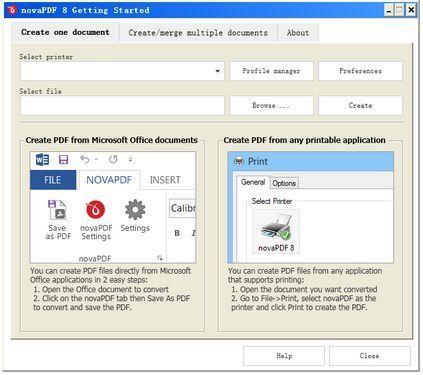423x375 pixels.
Task: Click the 'Select printer' label
Action: pos(46,57)
